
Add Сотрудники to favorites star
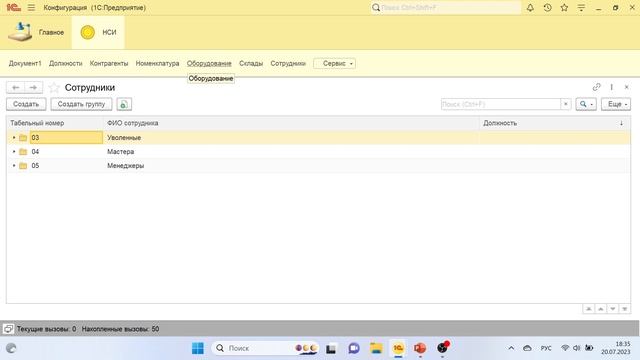54,87
